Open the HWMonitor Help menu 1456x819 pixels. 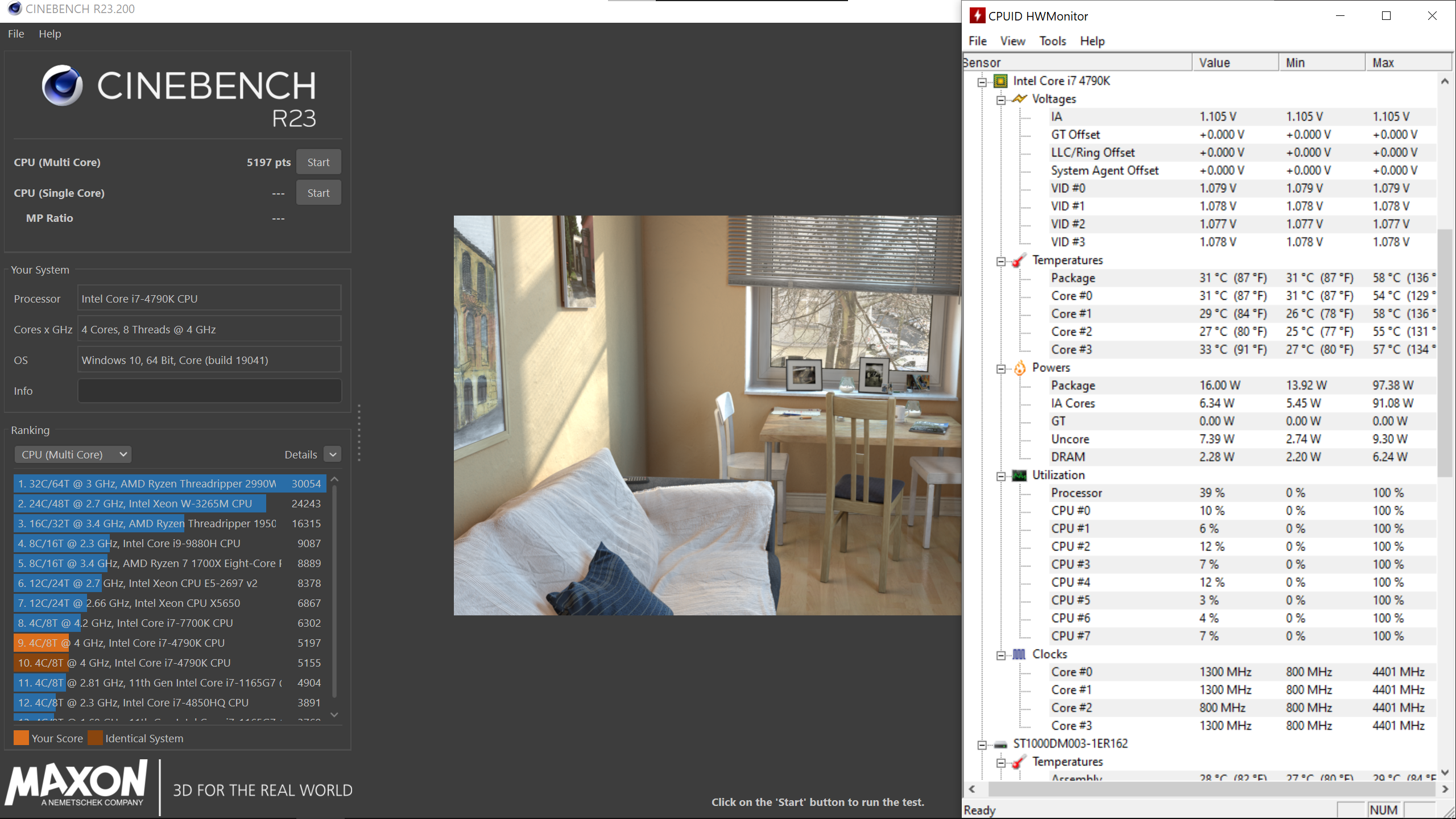(x=1093, y=41)
